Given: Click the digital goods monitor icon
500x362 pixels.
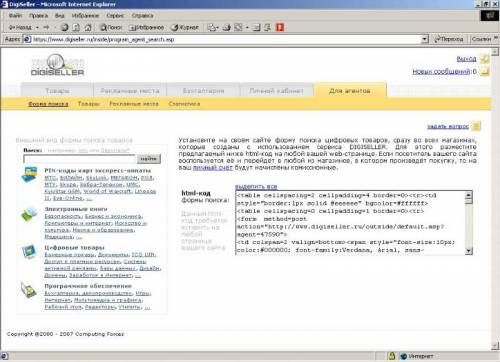Looking at the screenshot, I should pos(29,252).
